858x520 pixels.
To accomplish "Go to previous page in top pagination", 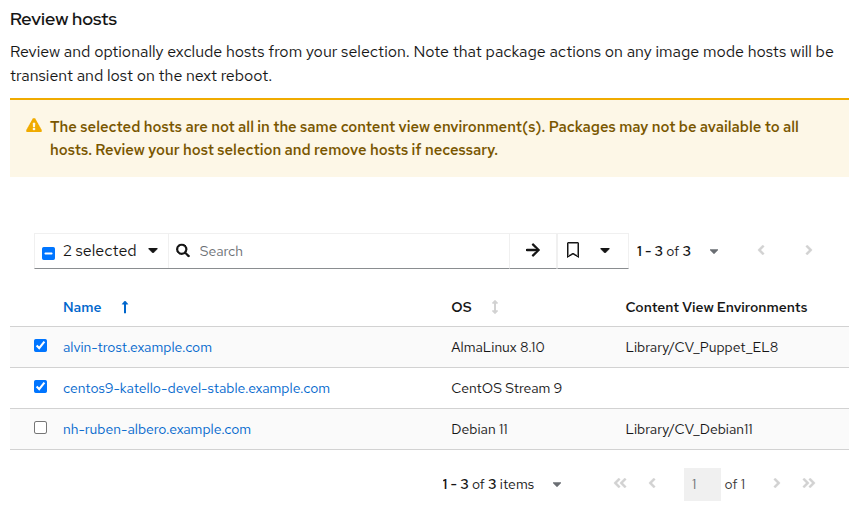I will [761, 251].
